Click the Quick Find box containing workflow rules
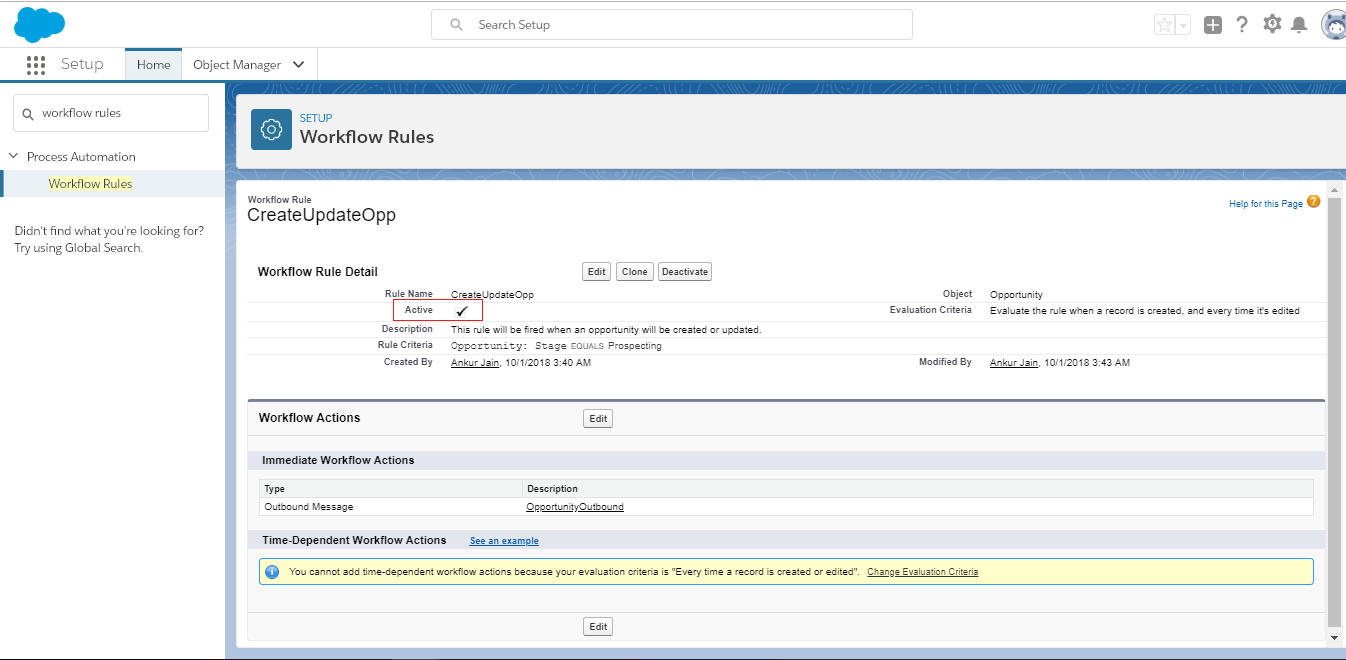The width and height of the screenshot is (1346, 660). (x=111, y=113)
